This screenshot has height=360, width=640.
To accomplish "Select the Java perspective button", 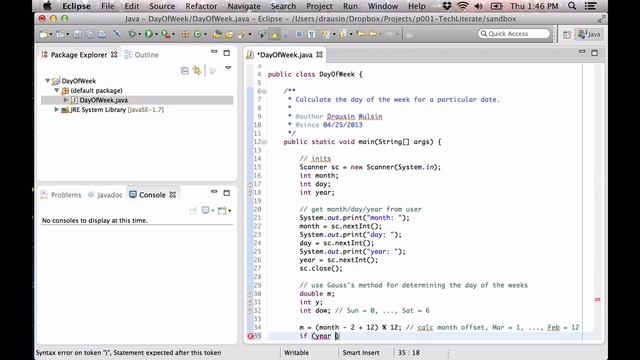I will (589, 34).
